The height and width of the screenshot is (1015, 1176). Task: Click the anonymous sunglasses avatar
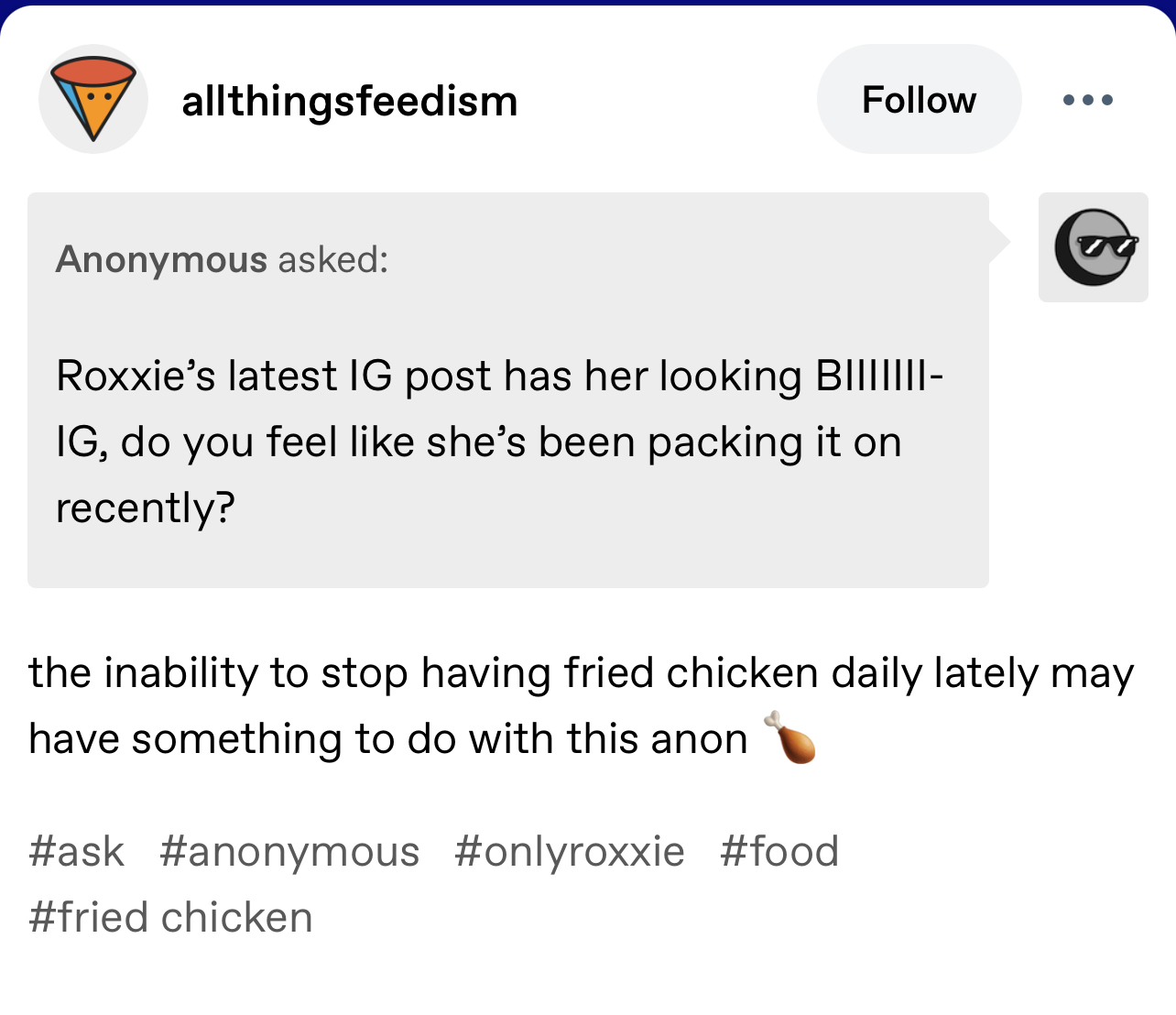[x=1094, y=247]
